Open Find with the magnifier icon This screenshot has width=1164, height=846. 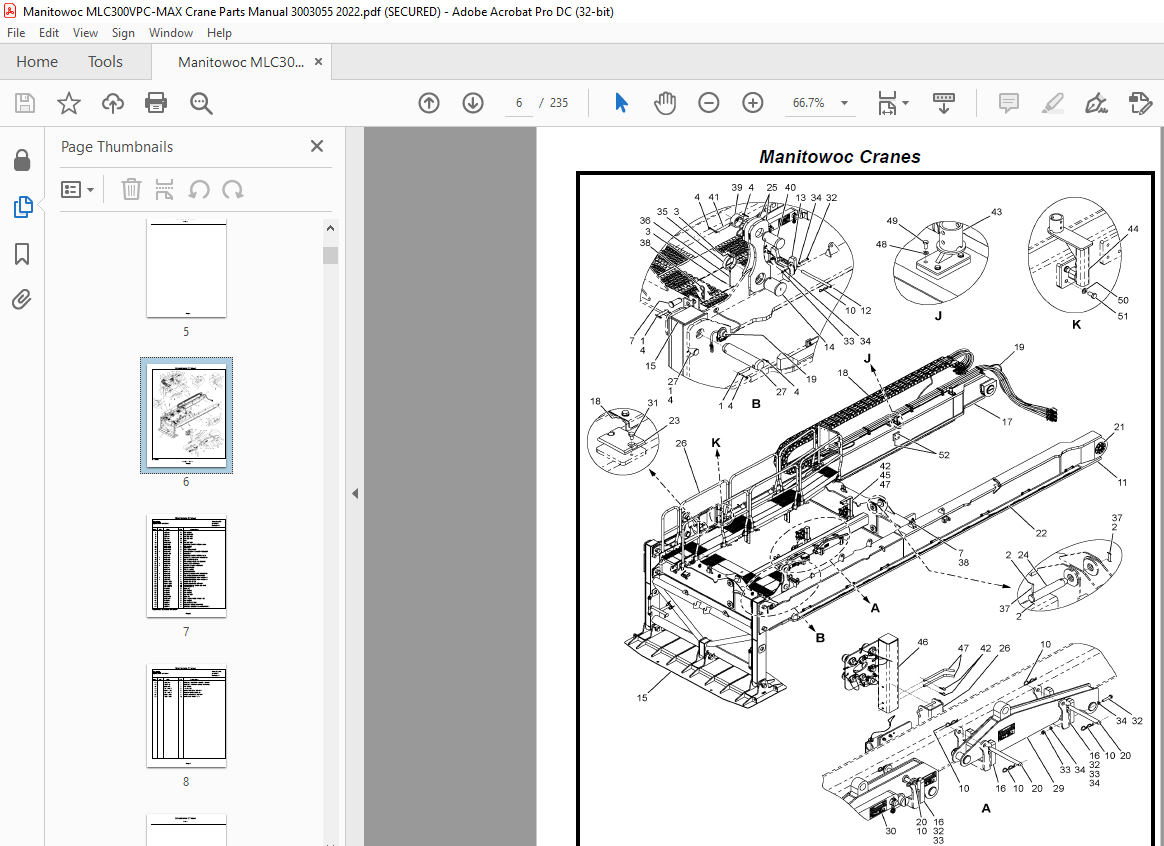tap(201, 103)
